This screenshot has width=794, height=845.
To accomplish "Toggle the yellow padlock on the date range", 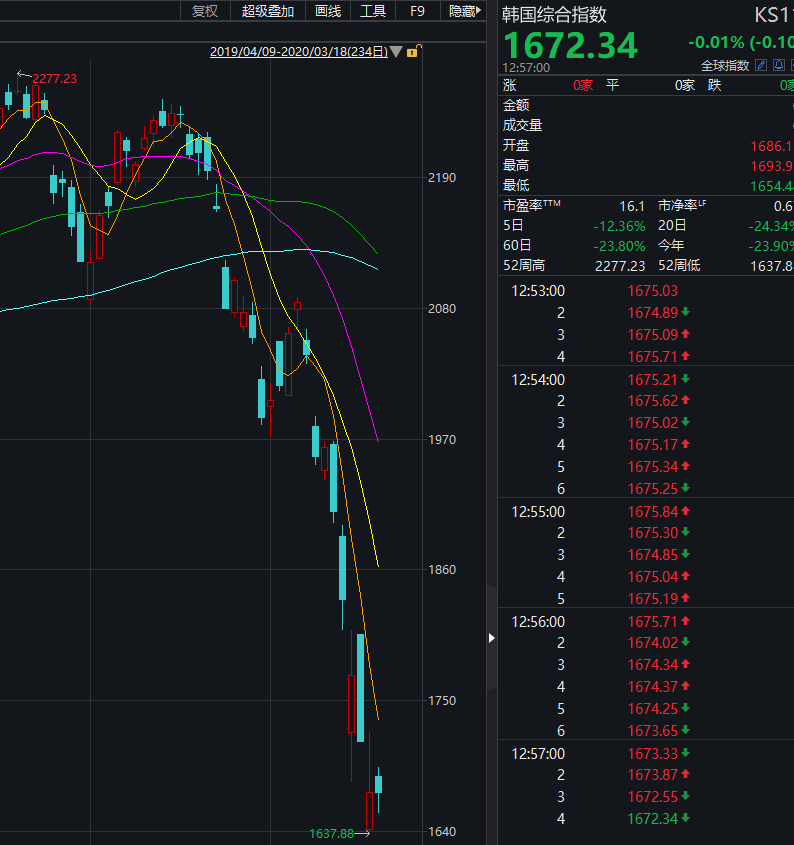I will (x=412, y=52).
